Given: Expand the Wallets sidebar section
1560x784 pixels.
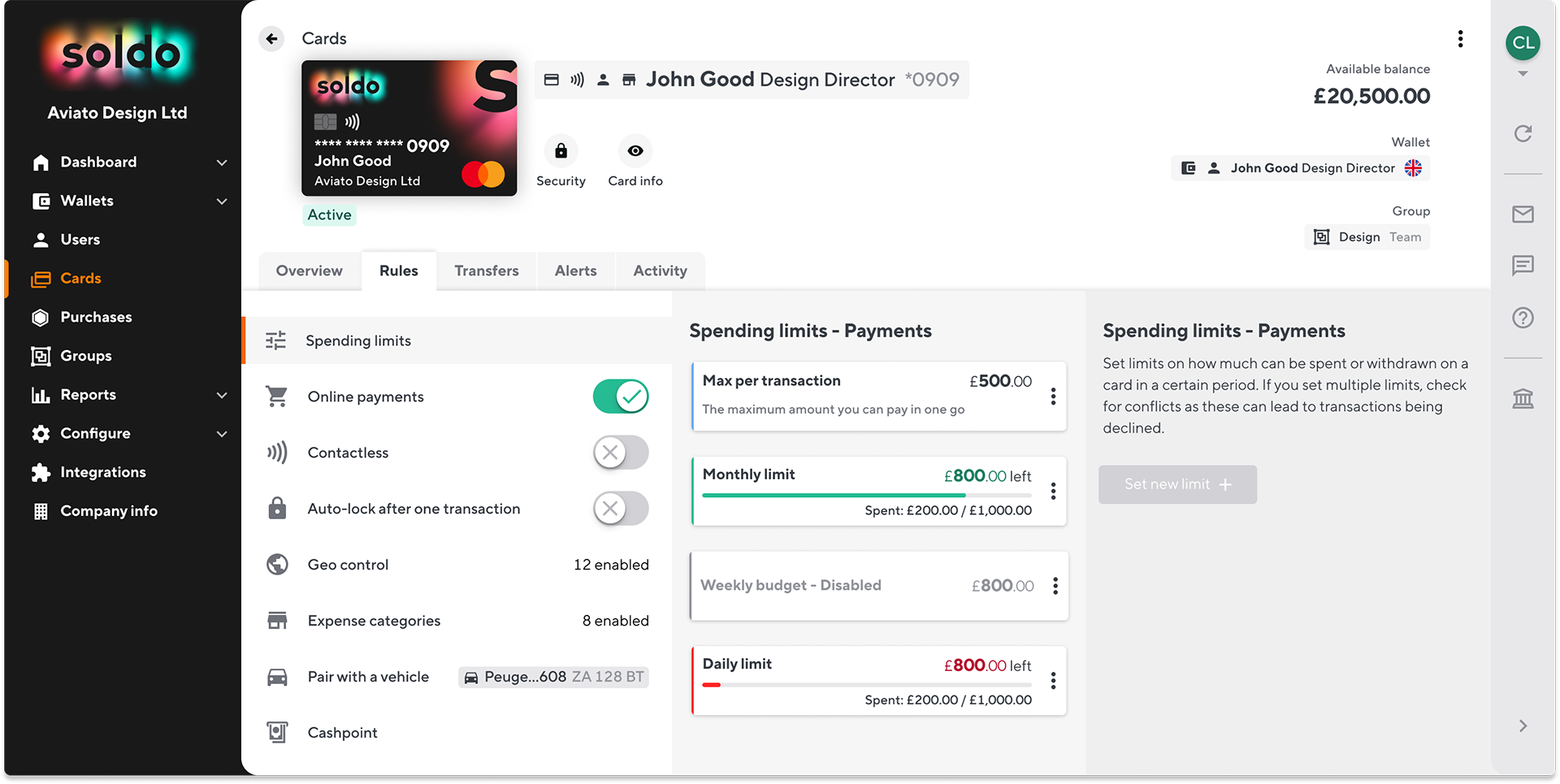Looking at the screenshot, I should click(222, 201).
